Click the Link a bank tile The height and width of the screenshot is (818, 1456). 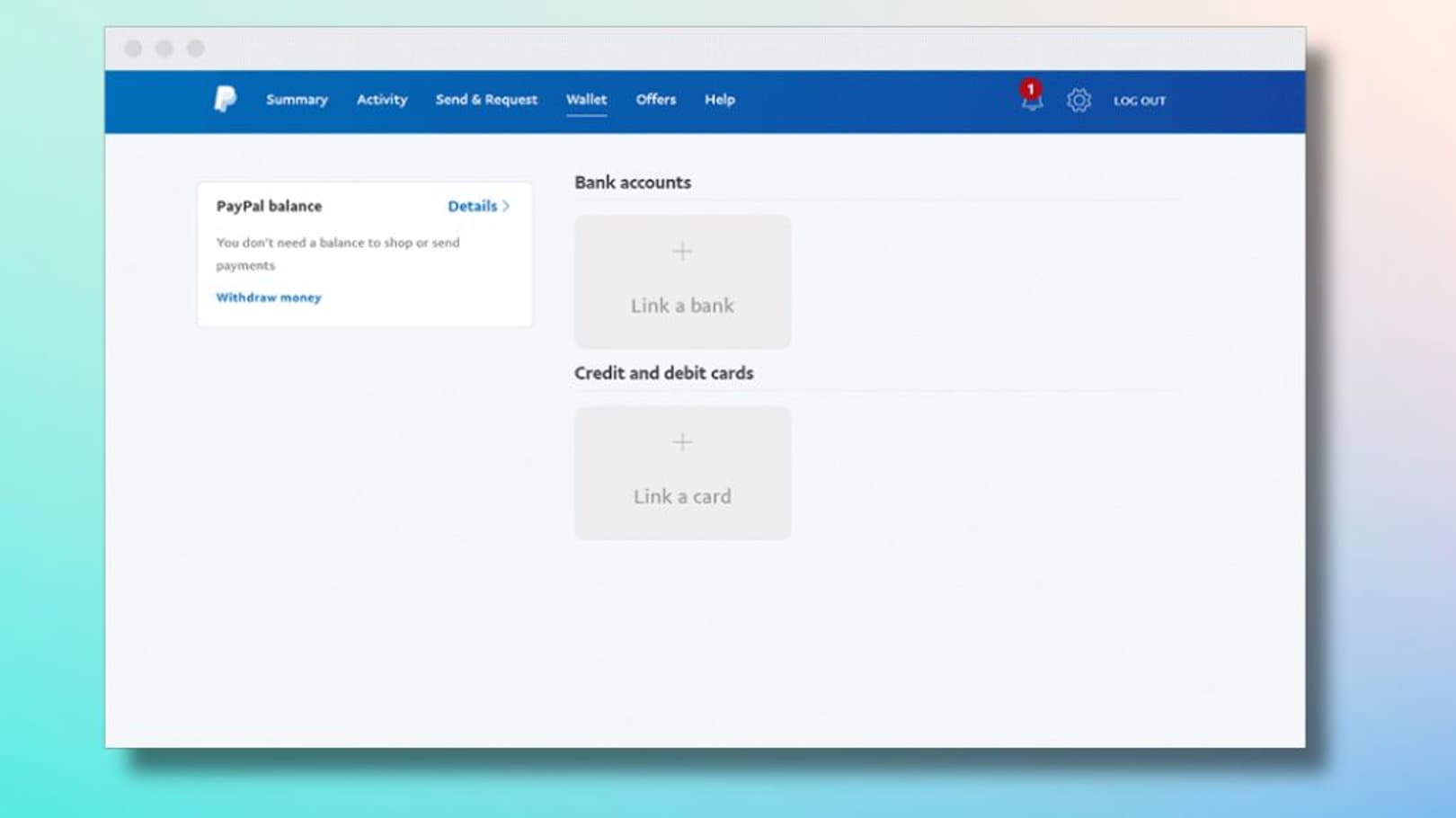click(x=682, y=281)
